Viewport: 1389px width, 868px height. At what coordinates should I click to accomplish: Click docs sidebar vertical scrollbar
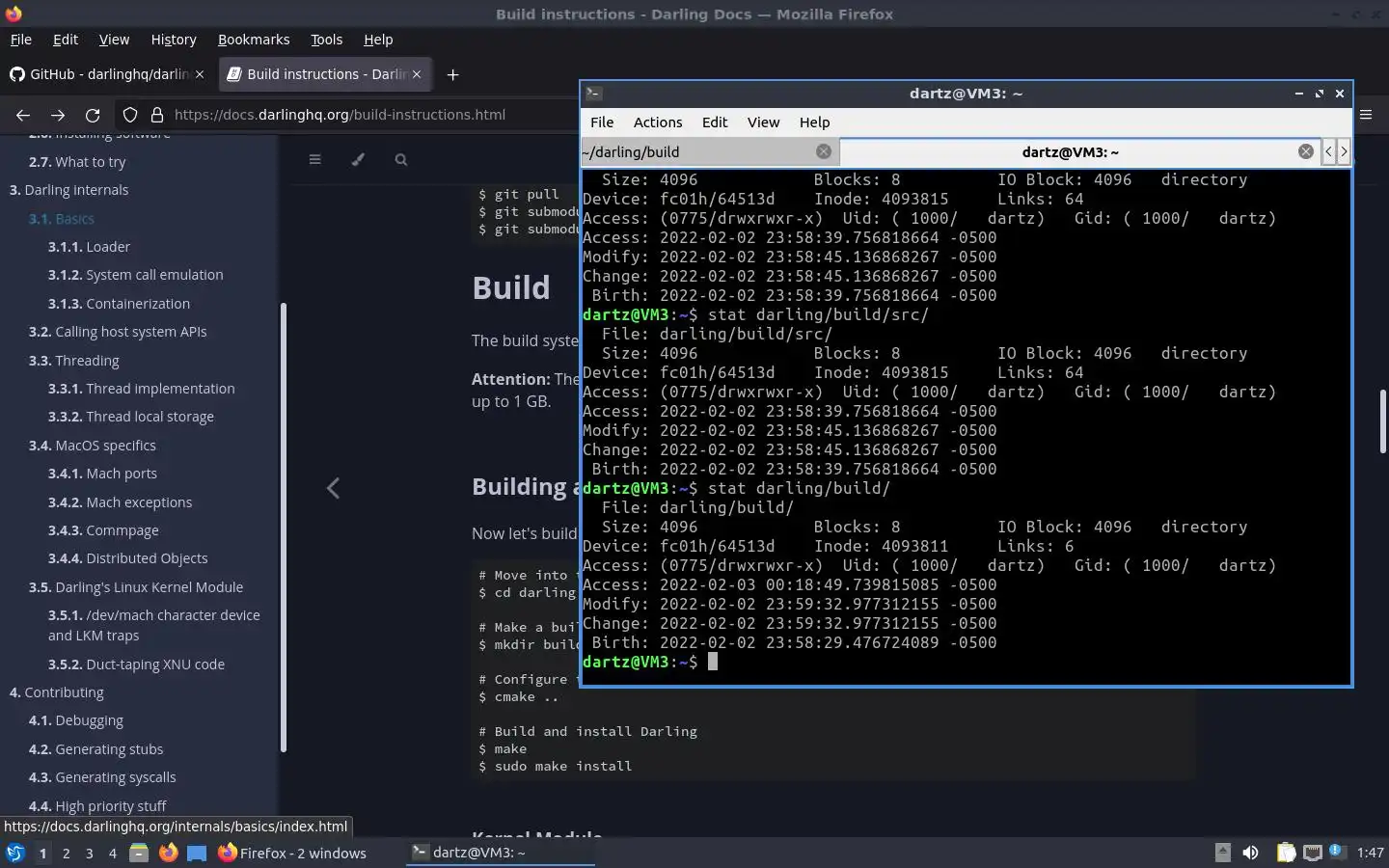point(283,527)
